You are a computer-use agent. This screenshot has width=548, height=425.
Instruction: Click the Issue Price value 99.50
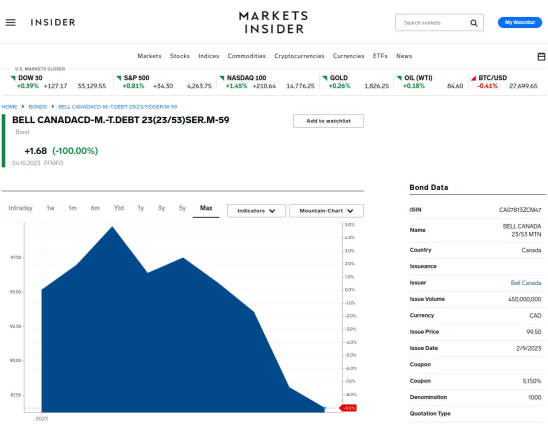(534, 332)
